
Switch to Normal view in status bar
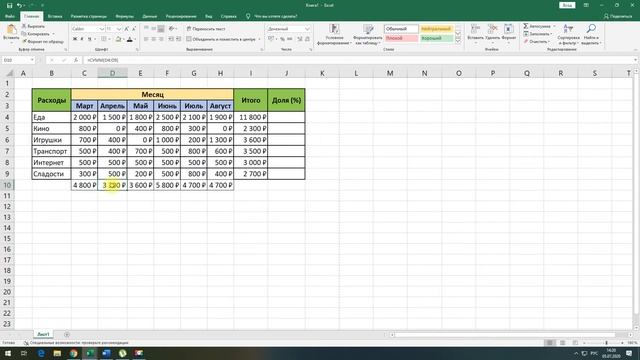550,342
